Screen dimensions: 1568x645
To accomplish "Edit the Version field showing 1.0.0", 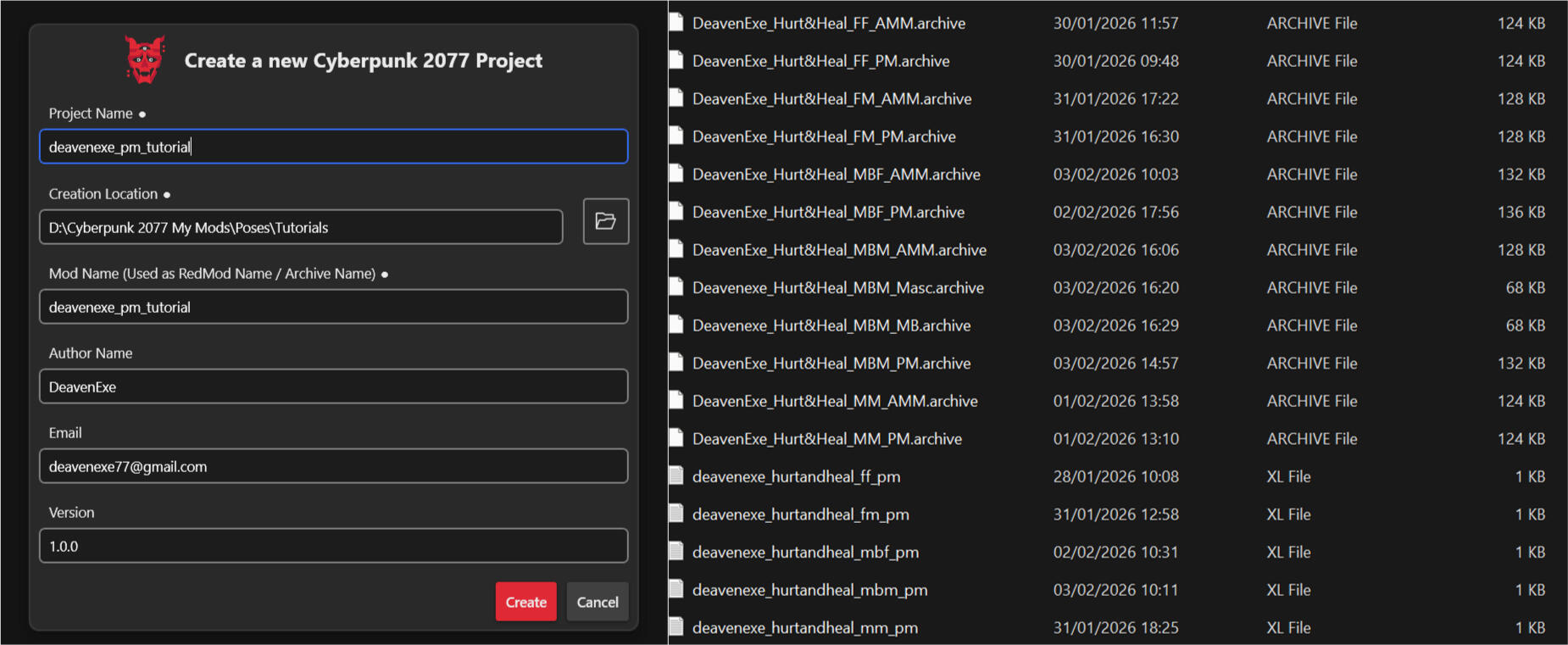I will 333,546.
